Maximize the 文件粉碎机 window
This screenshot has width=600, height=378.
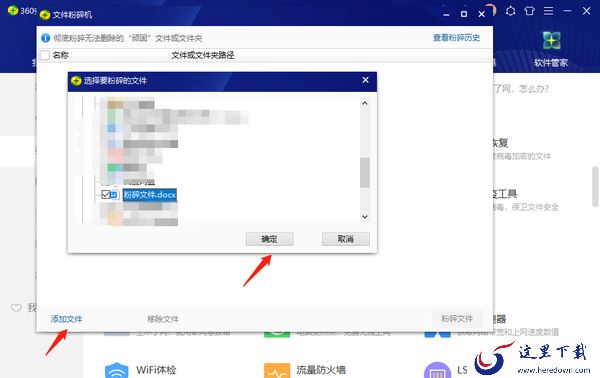point(464,14)
